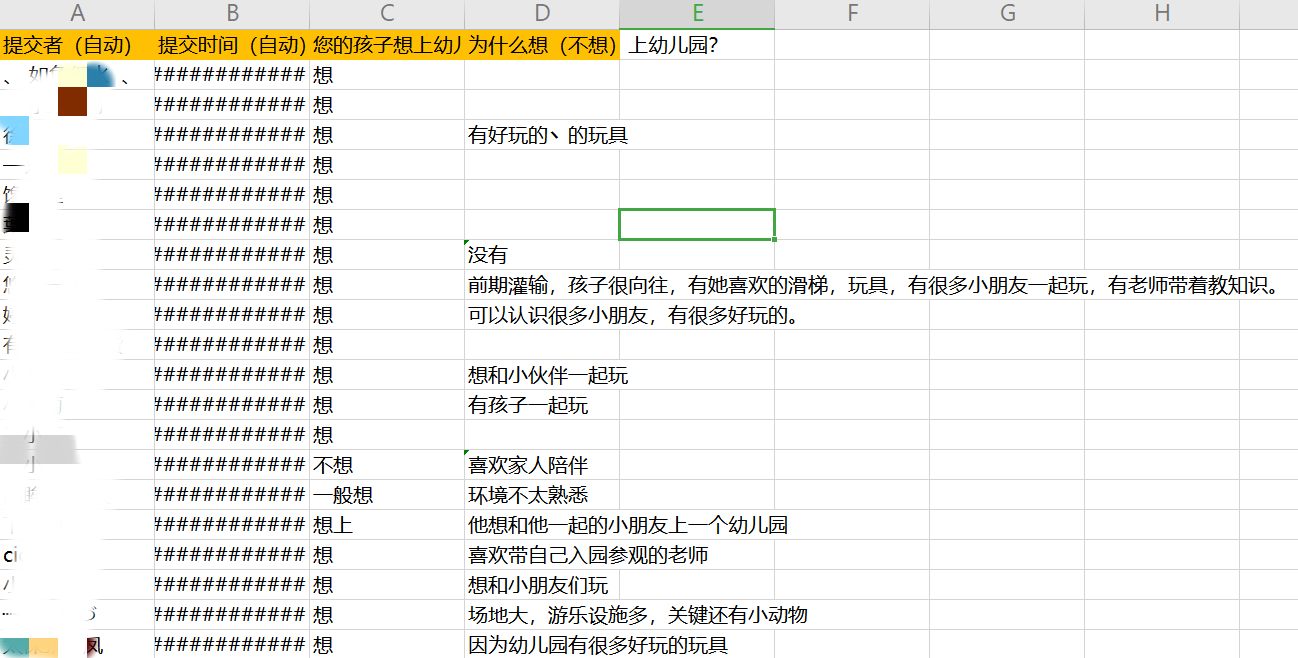Click the 提交者（自动） header cell
The height and width of the screenshot is (658, 1298).
coord(77,45)
